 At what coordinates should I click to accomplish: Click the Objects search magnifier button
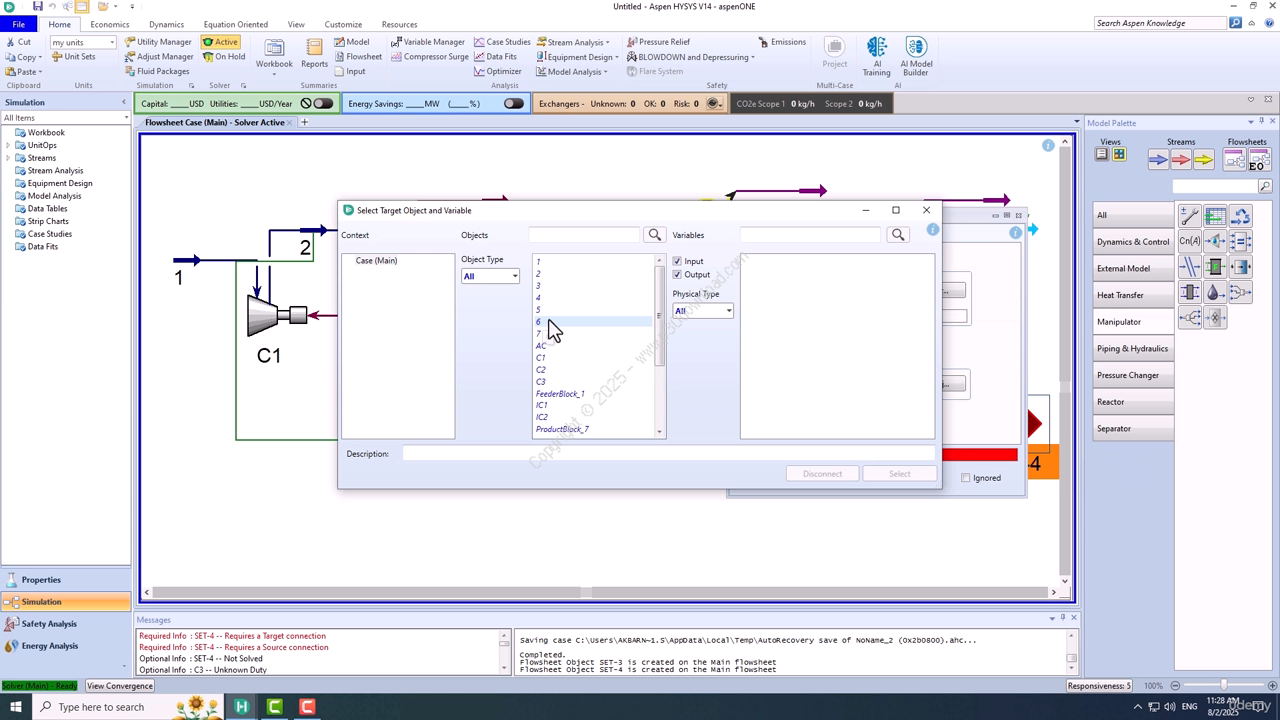pos(654,234)
